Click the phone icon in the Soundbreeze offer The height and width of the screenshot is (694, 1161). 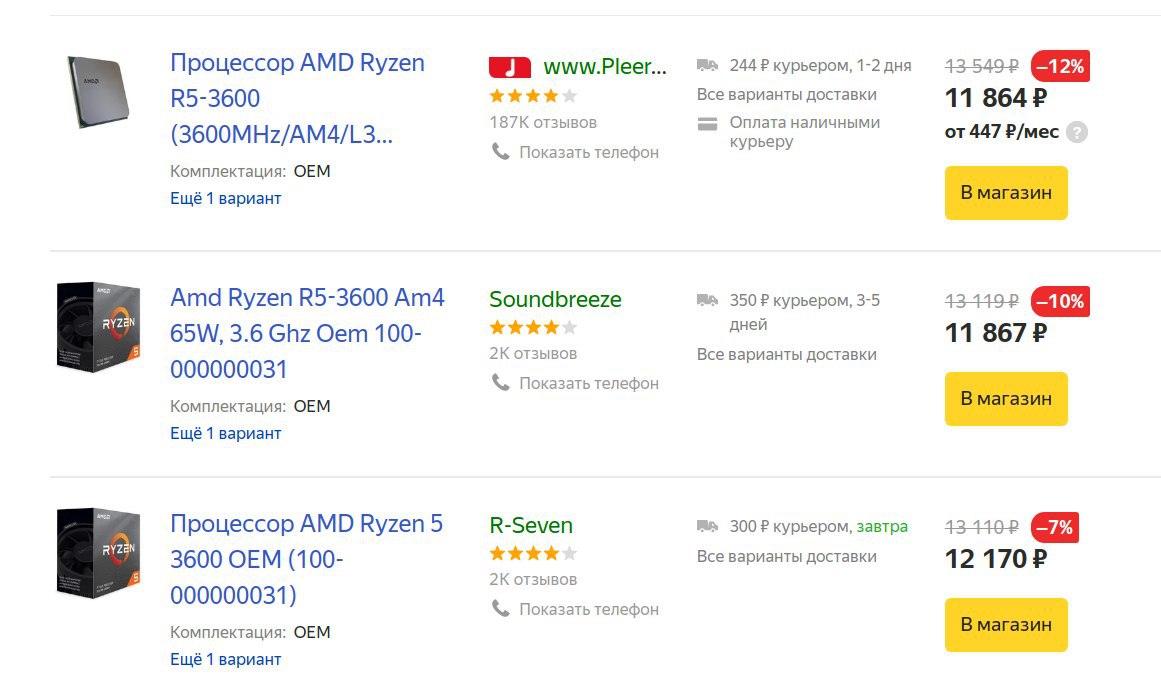pyautogui.click(x=501, y=383)
